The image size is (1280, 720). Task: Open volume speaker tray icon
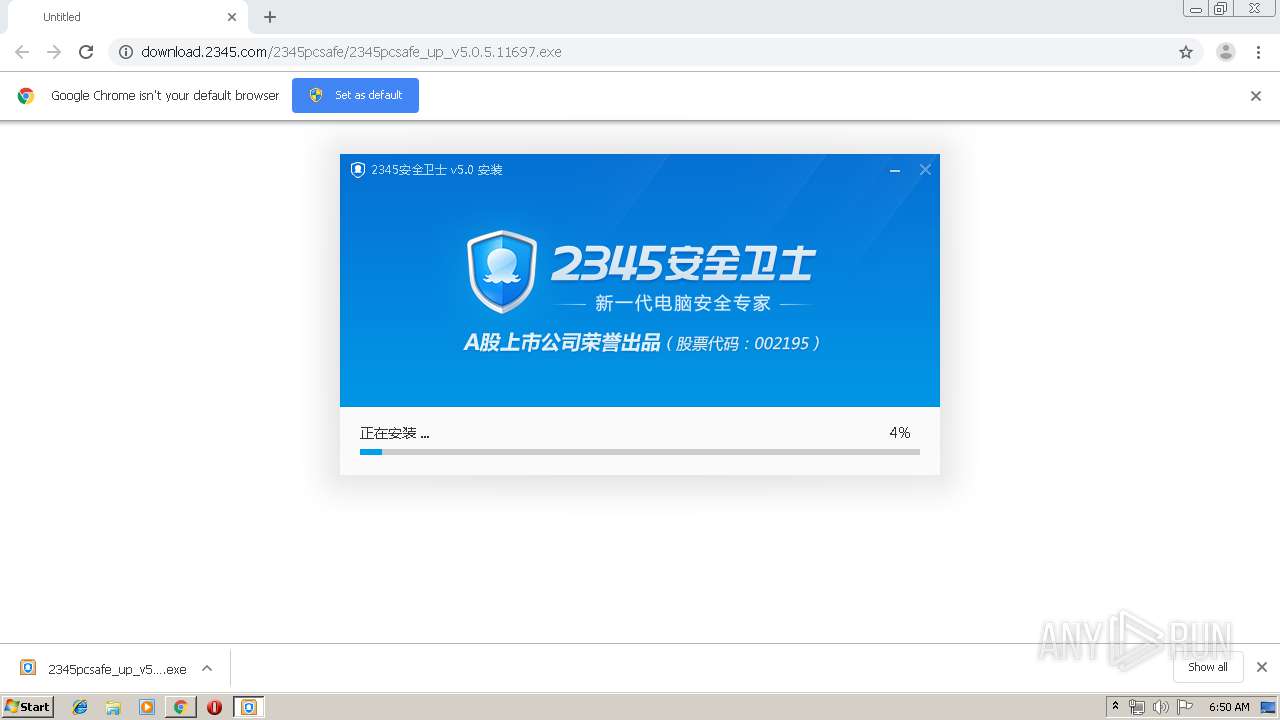click(1160, 707)
